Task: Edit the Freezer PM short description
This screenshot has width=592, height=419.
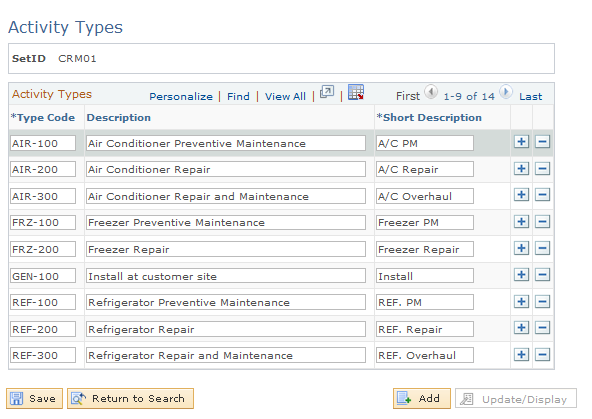Action: coord(425,222)
